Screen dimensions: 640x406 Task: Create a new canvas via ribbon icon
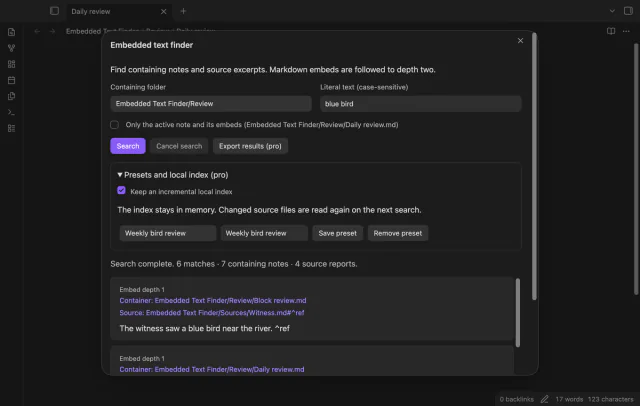tap(11, 64)
